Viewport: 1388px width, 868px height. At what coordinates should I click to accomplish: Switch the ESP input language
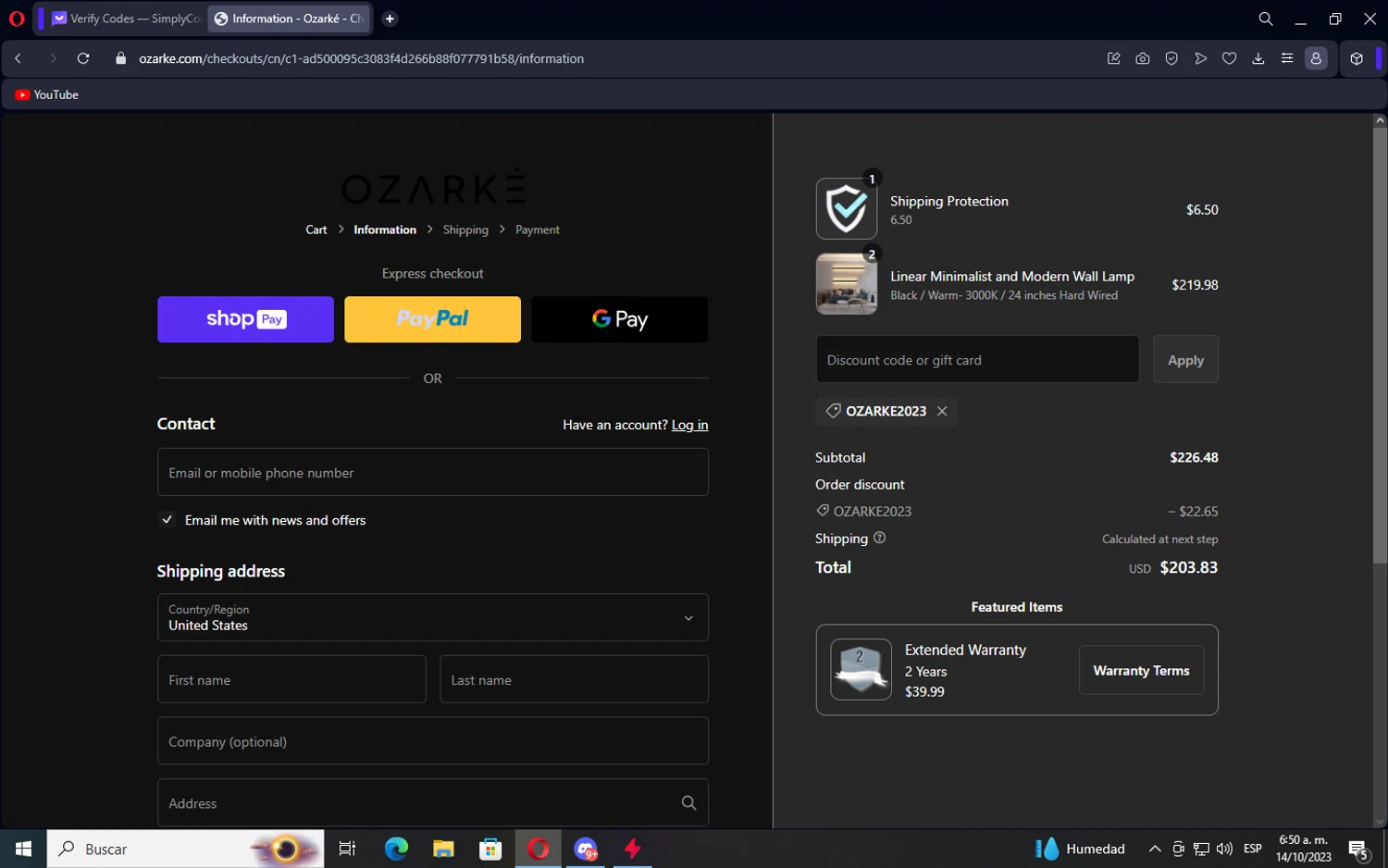[1253, 849]
